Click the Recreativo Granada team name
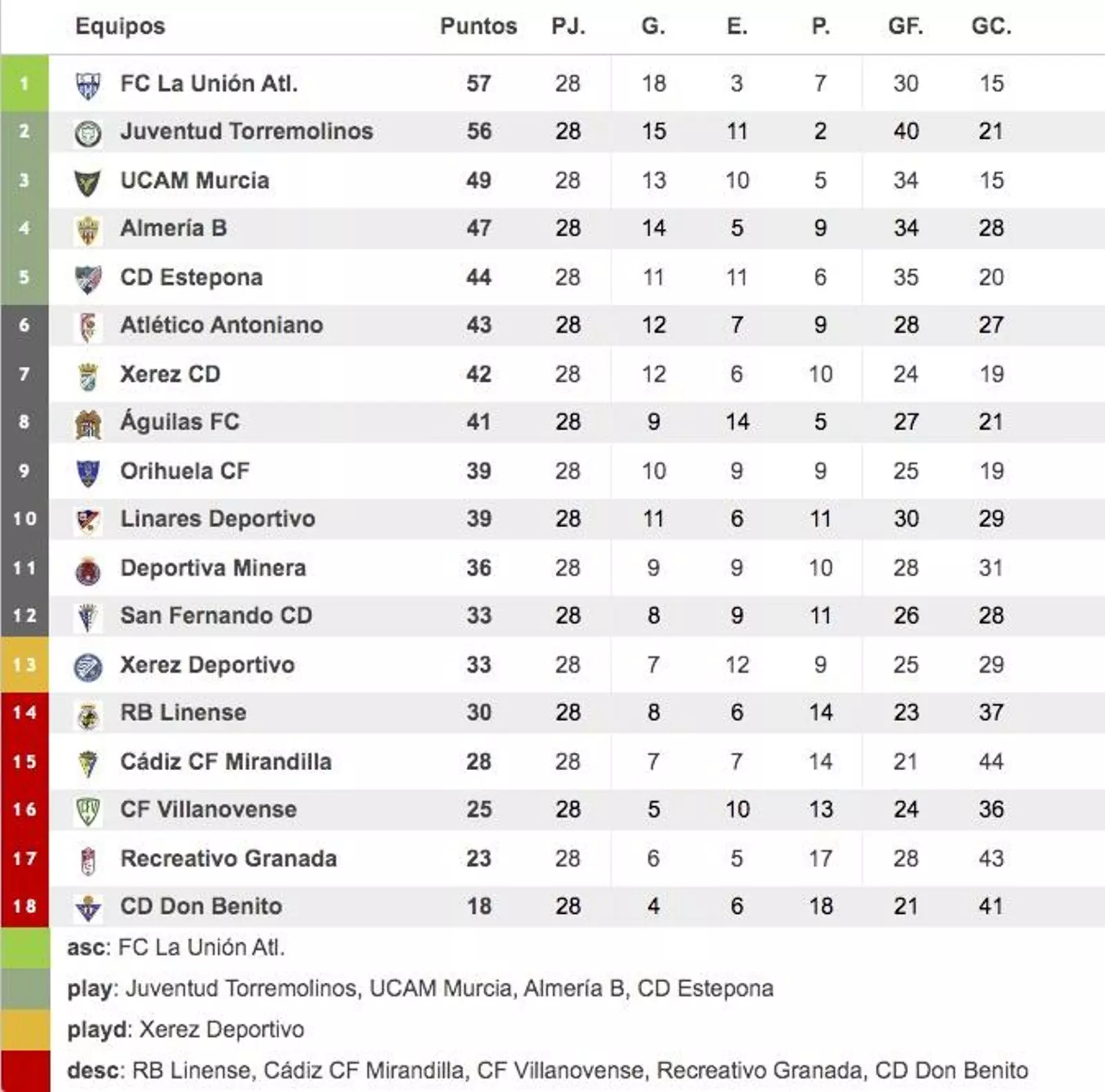 (x=229, y=859)
